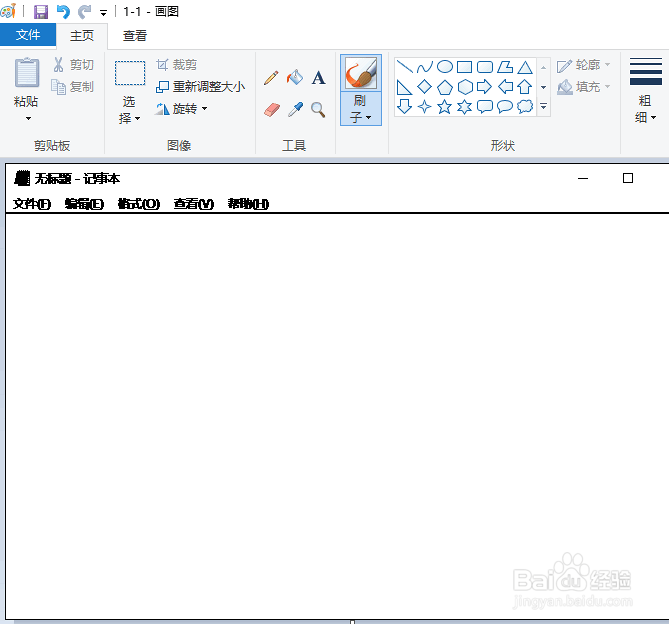Open the 文件 file menu

point(28,35)
